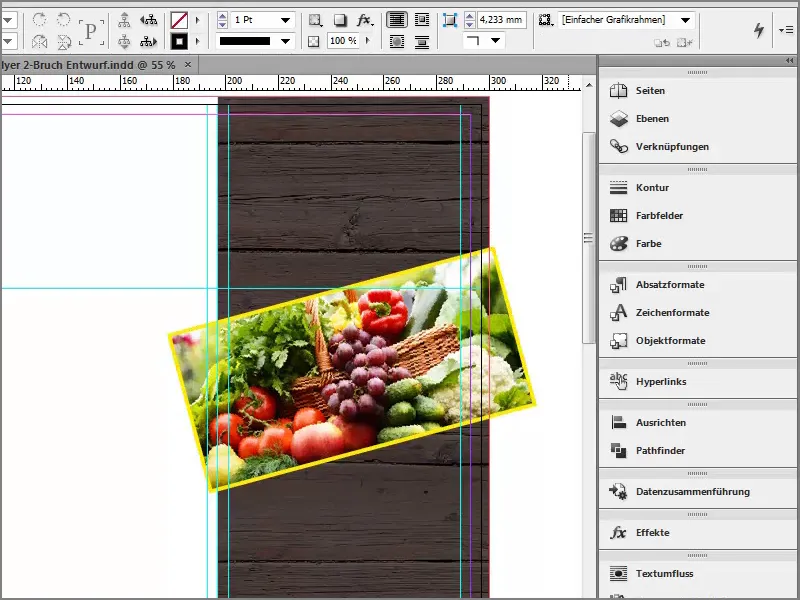Open the opacity slider arrow
The image size is (800, 600).
coord(367,40)
